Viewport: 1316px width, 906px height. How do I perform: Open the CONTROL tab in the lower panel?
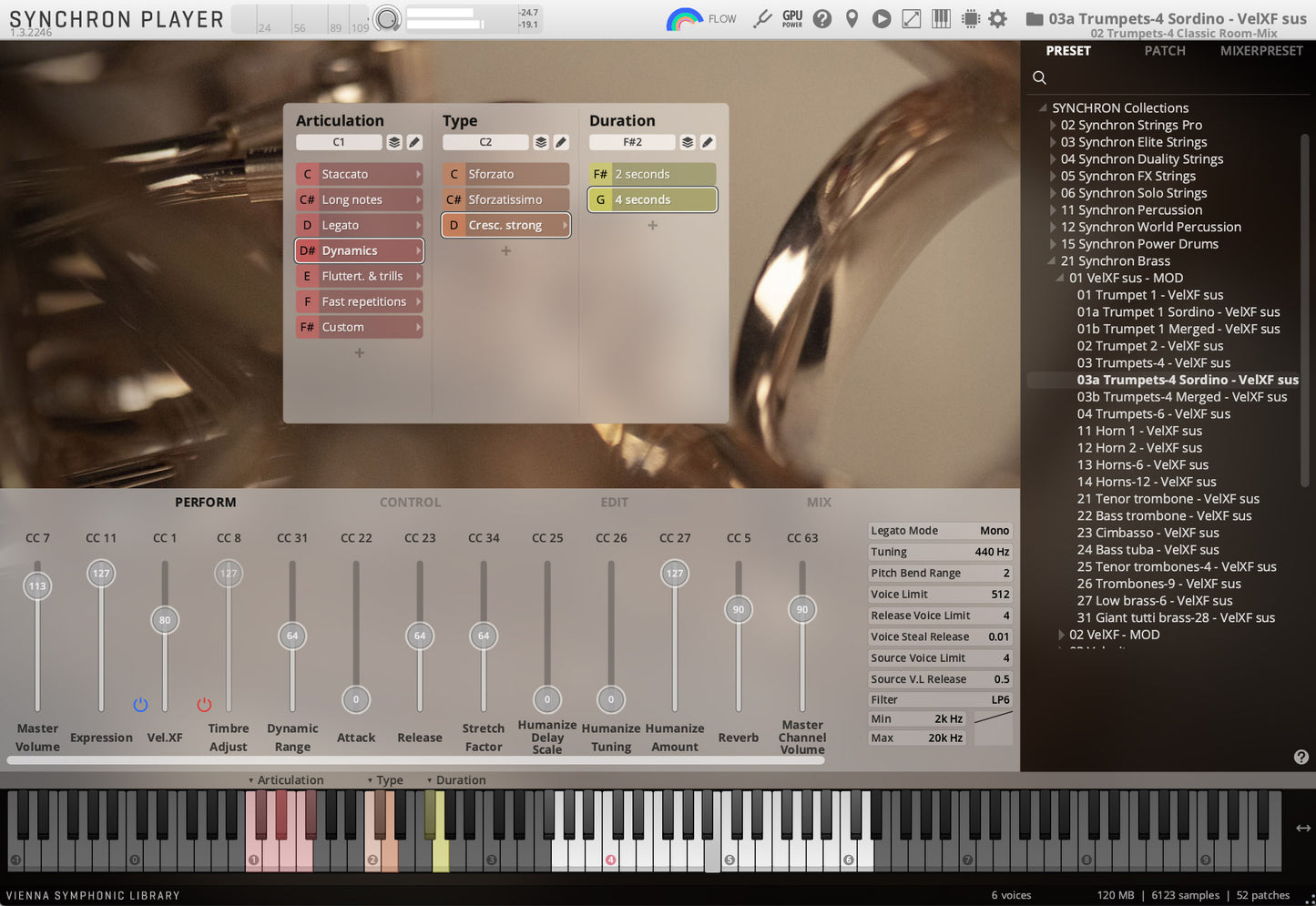click(410, 502)
